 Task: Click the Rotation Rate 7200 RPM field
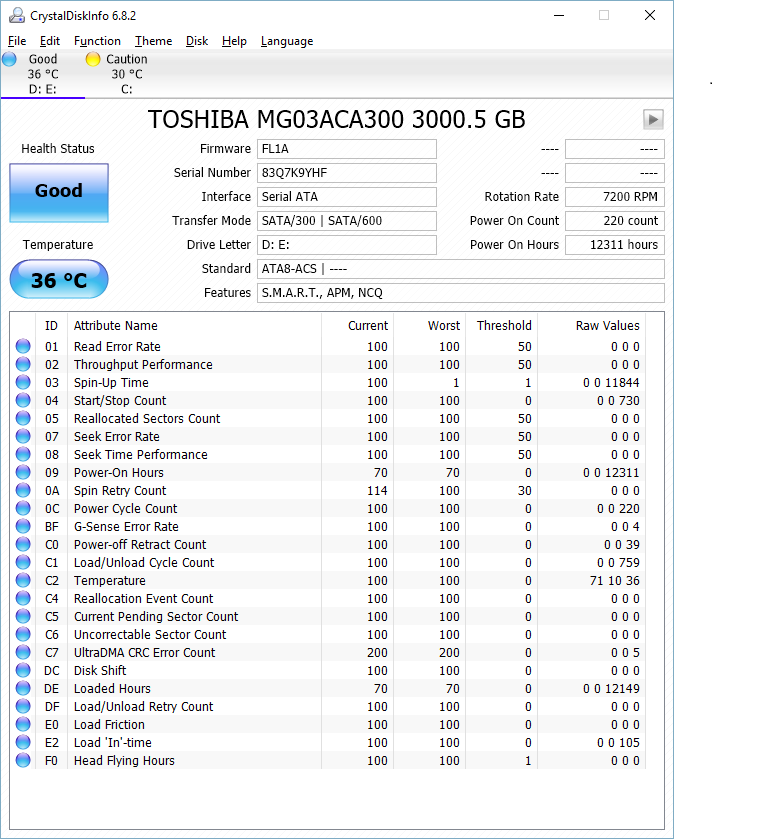click(x=615, y=197)
